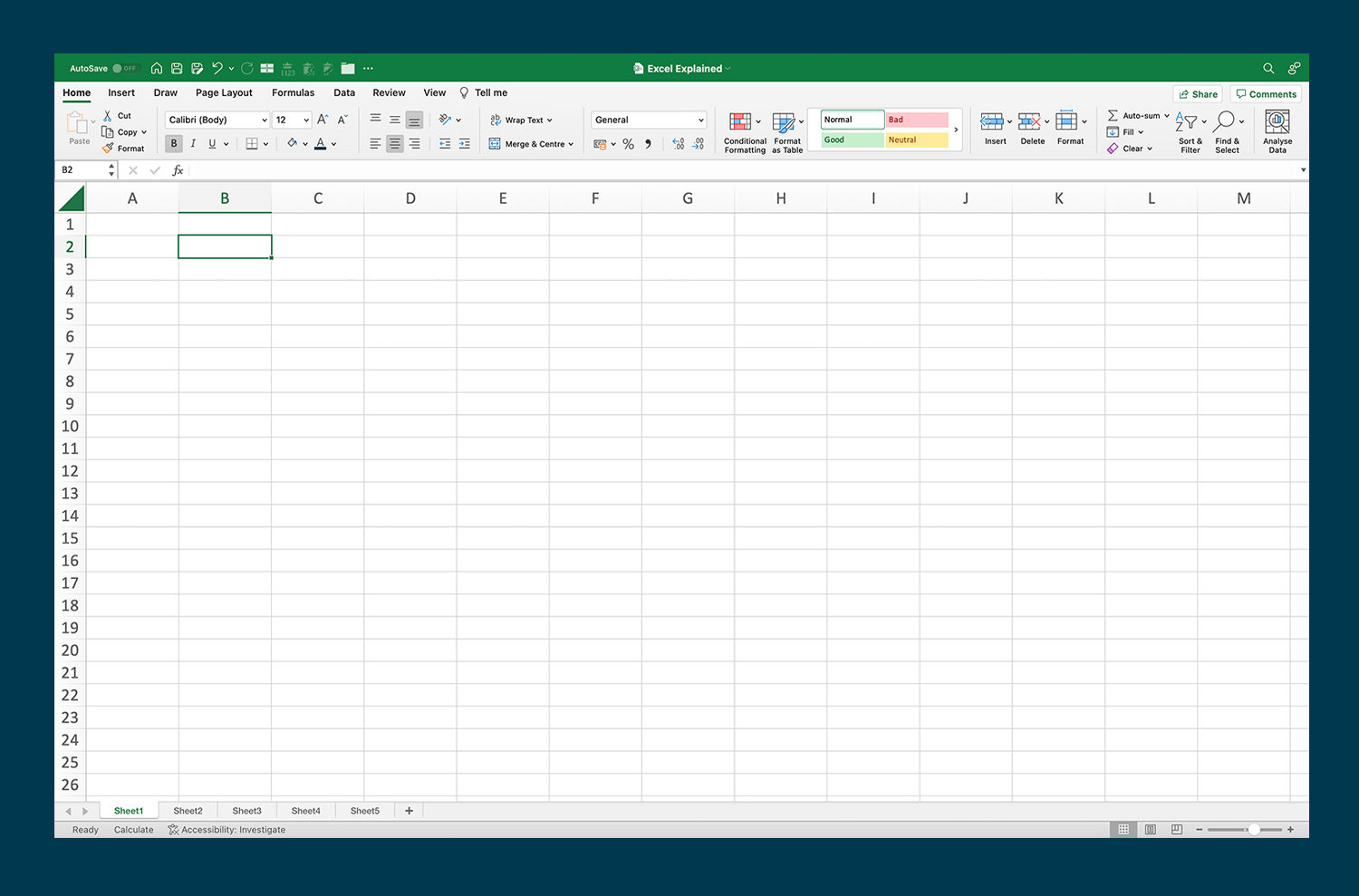The width and height of the screenshot is (1359, 896).
Task: Open the Sort & Filter tool
Action: (1190, 131)
